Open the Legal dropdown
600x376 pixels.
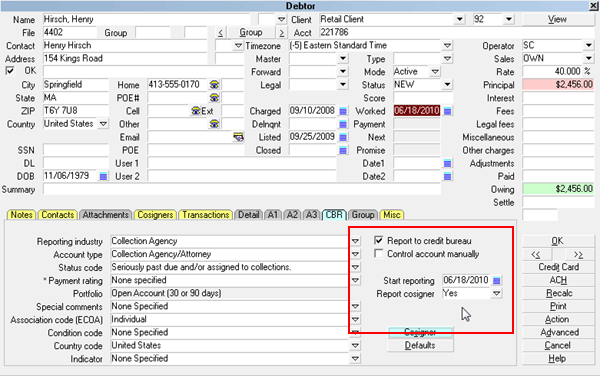click(343, 85)
